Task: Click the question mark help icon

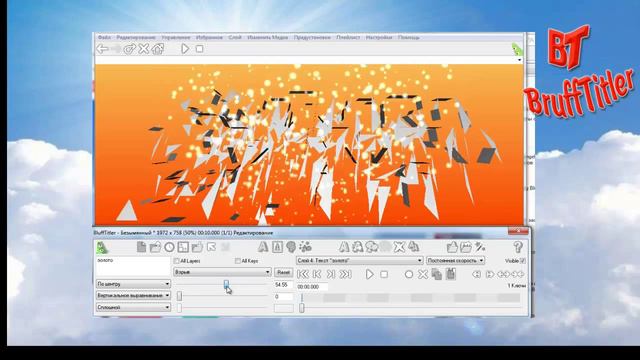Action: point(518,247)
